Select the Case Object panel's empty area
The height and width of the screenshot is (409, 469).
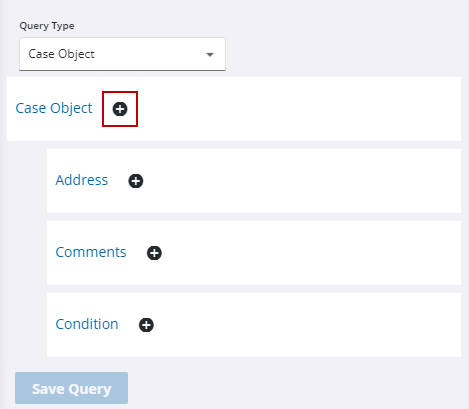point(297,109)
